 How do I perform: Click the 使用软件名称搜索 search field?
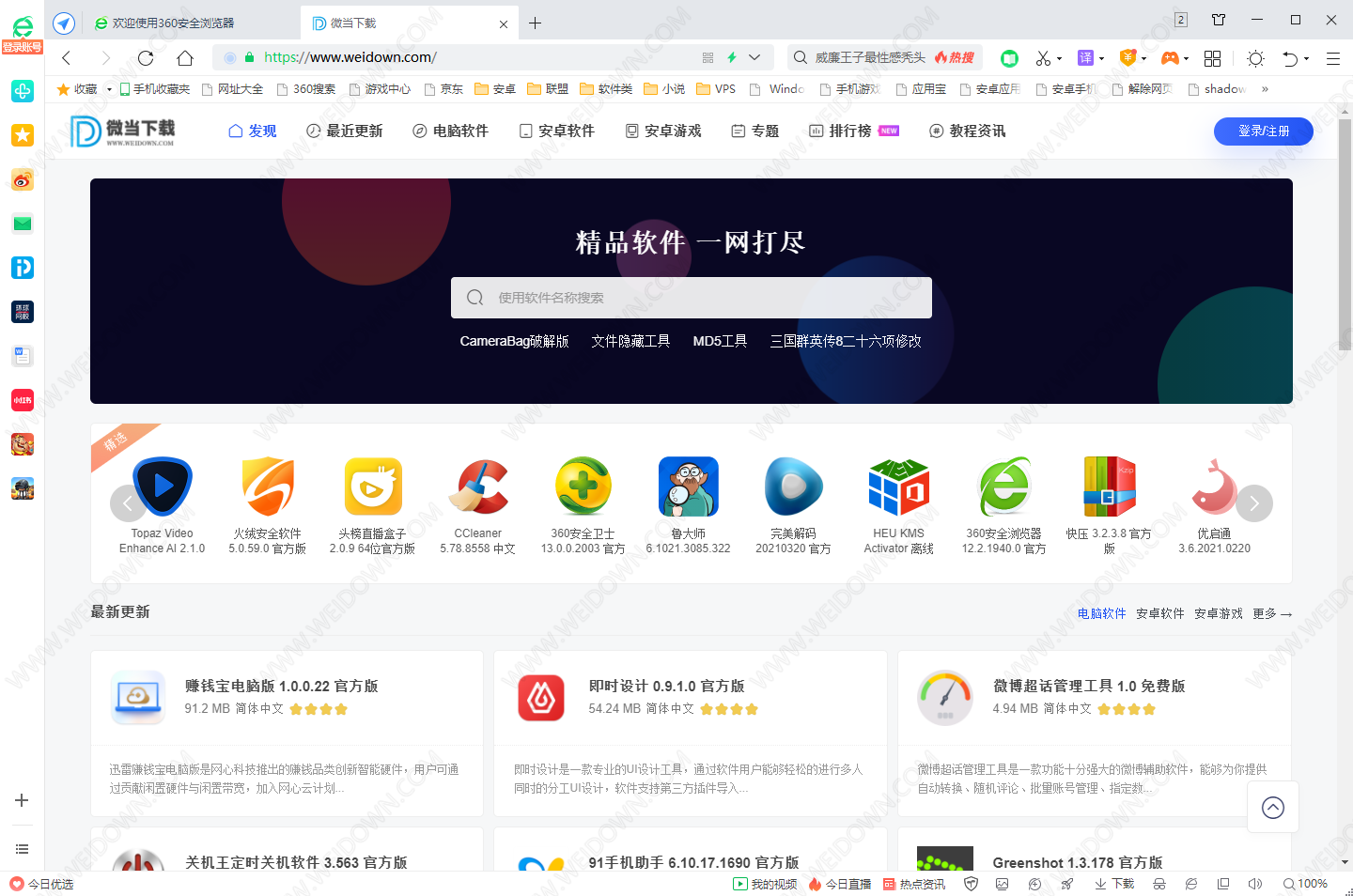tap(692, 298)
